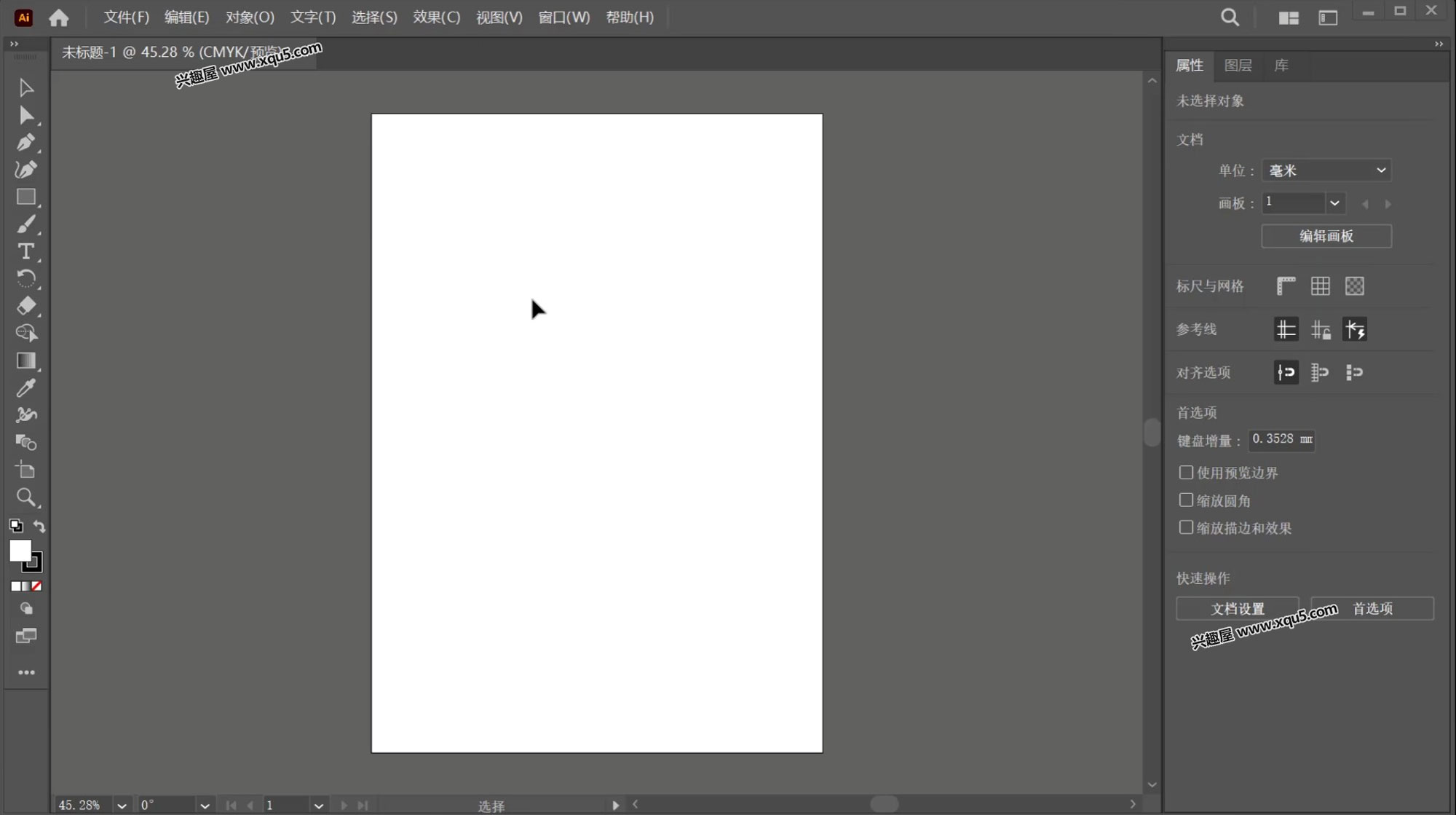Screen dimensions: 1456x815
Task: Toggle lock guides button
Action: pos(1320,329)
